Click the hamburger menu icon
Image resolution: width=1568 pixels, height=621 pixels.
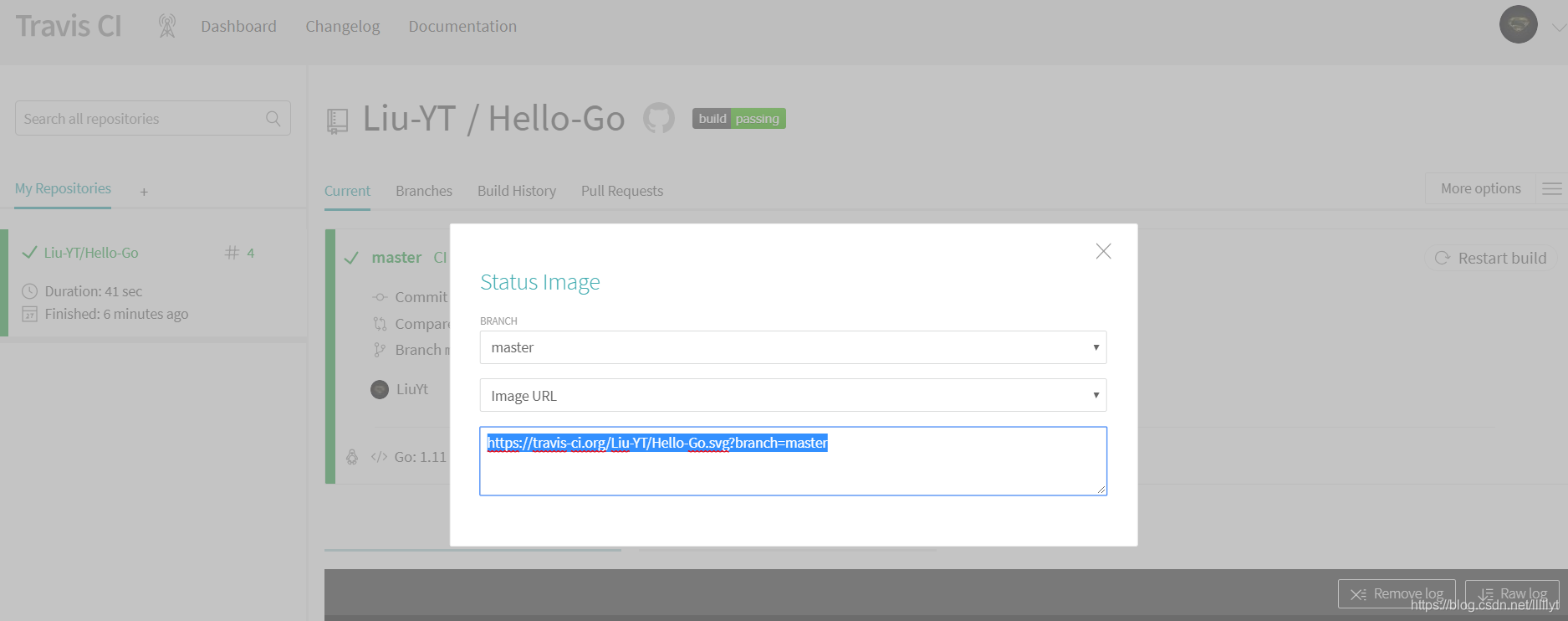(x=1551, y=188)
